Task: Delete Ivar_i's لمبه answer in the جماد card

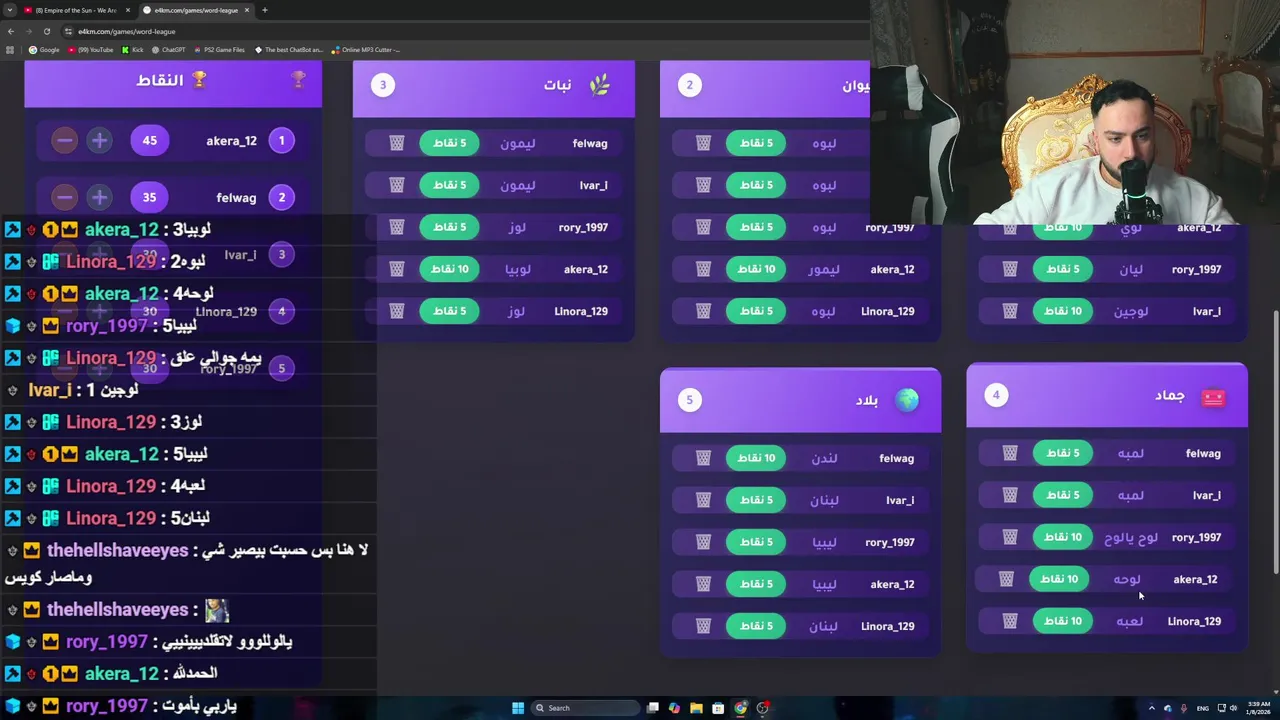Action: [1010, 495]
